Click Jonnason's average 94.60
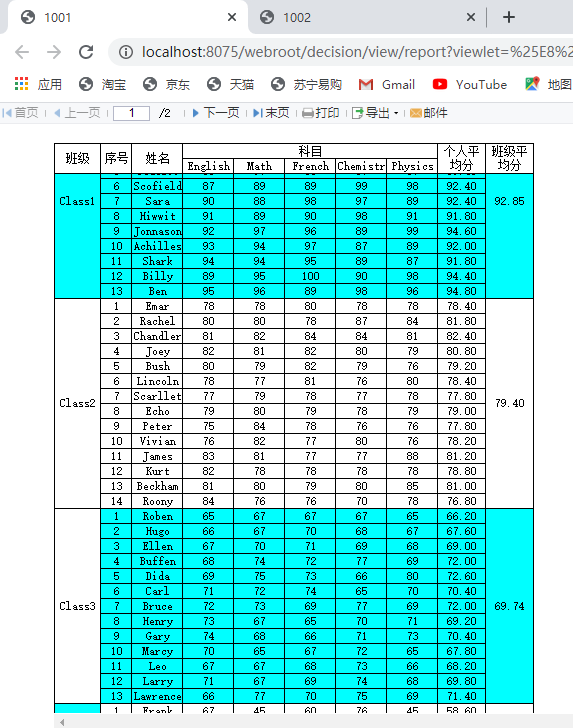Screen dimensions: 573x728 click(462, 231)
